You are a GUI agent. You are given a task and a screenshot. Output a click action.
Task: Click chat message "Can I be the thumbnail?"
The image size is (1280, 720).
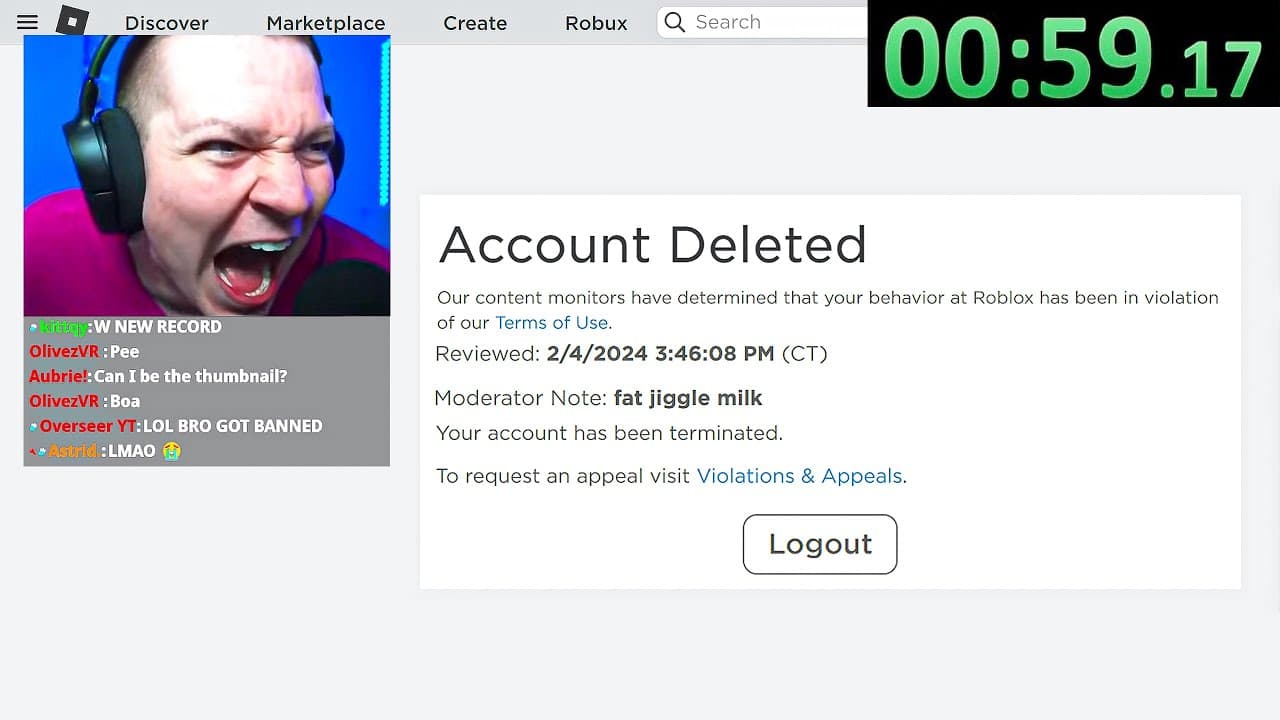[191, 376]
